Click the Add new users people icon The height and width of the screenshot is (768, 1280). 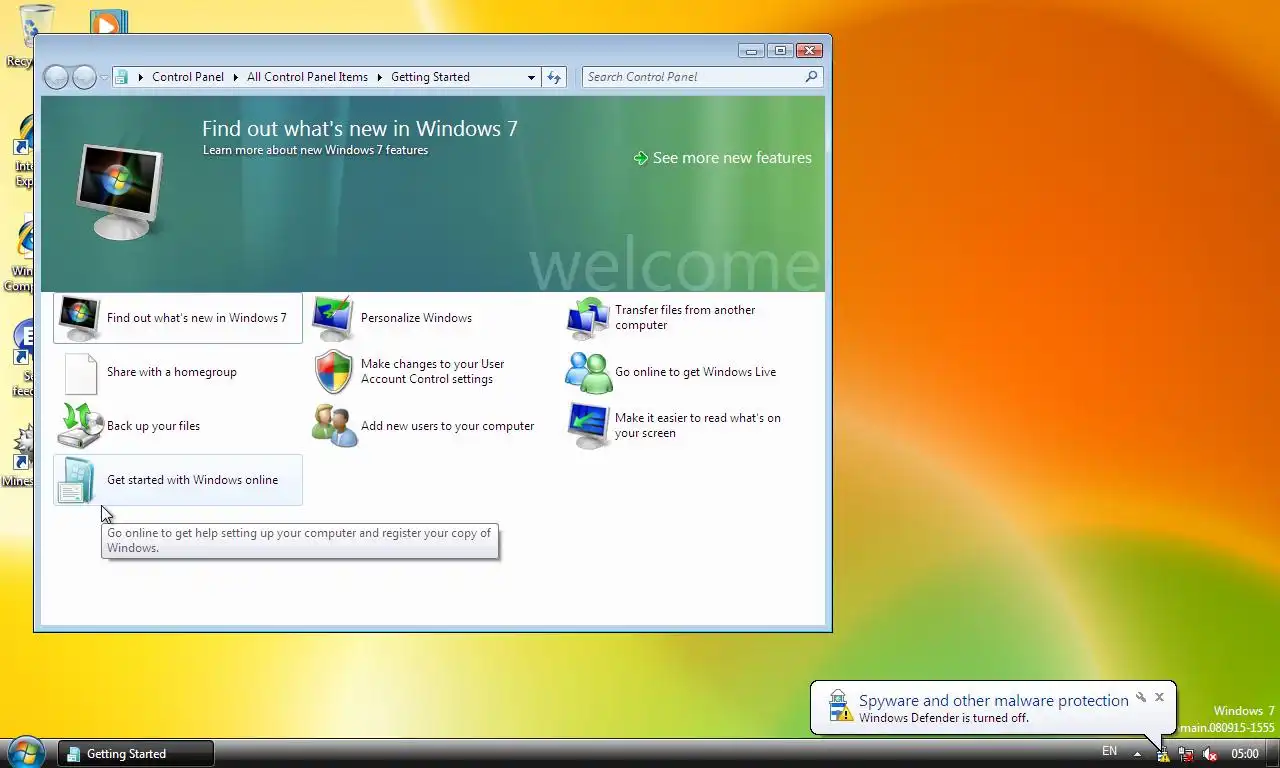point(334,426)
